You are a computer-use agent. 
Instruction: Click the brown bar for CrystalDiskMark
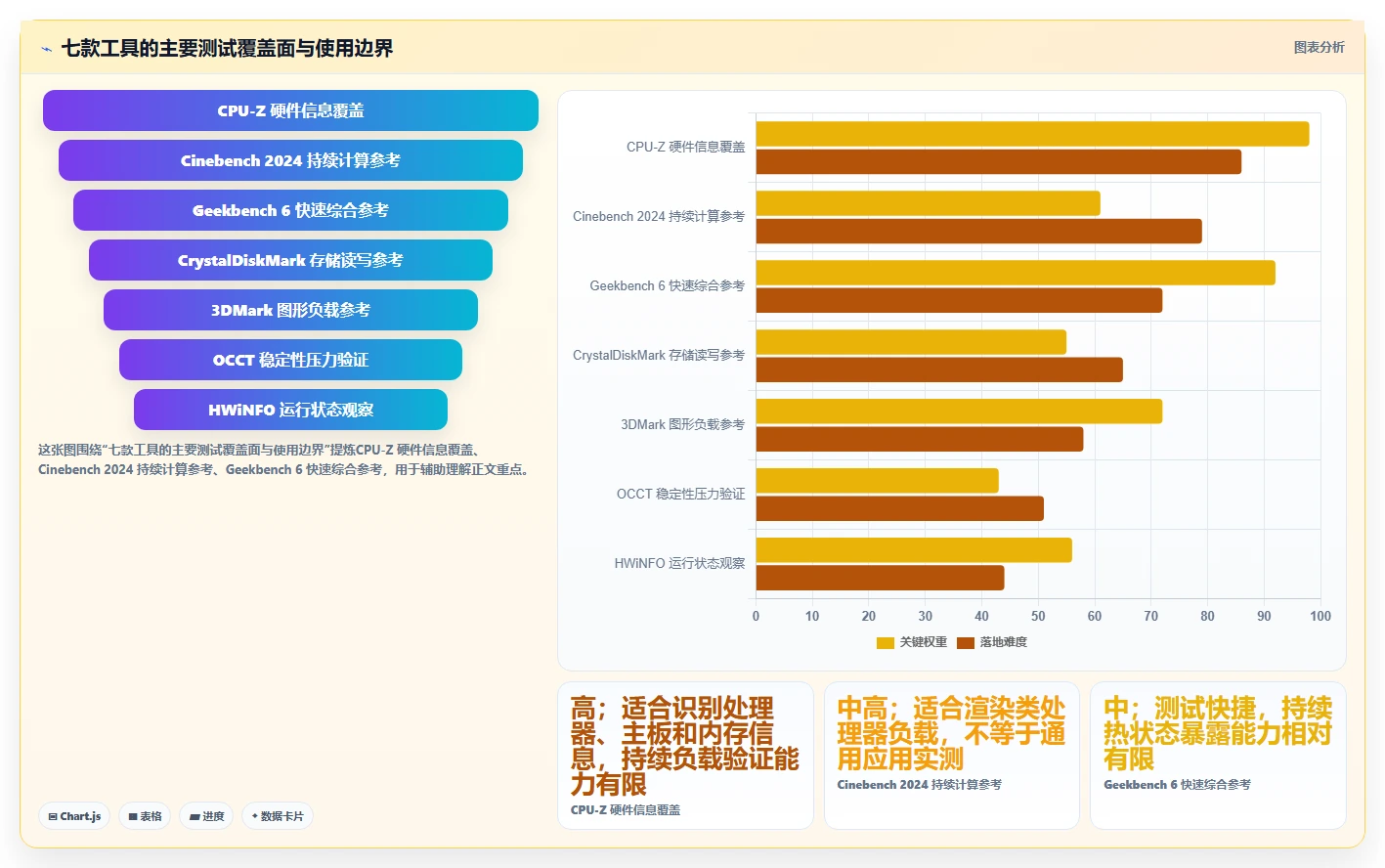click(x=939, y=370)
